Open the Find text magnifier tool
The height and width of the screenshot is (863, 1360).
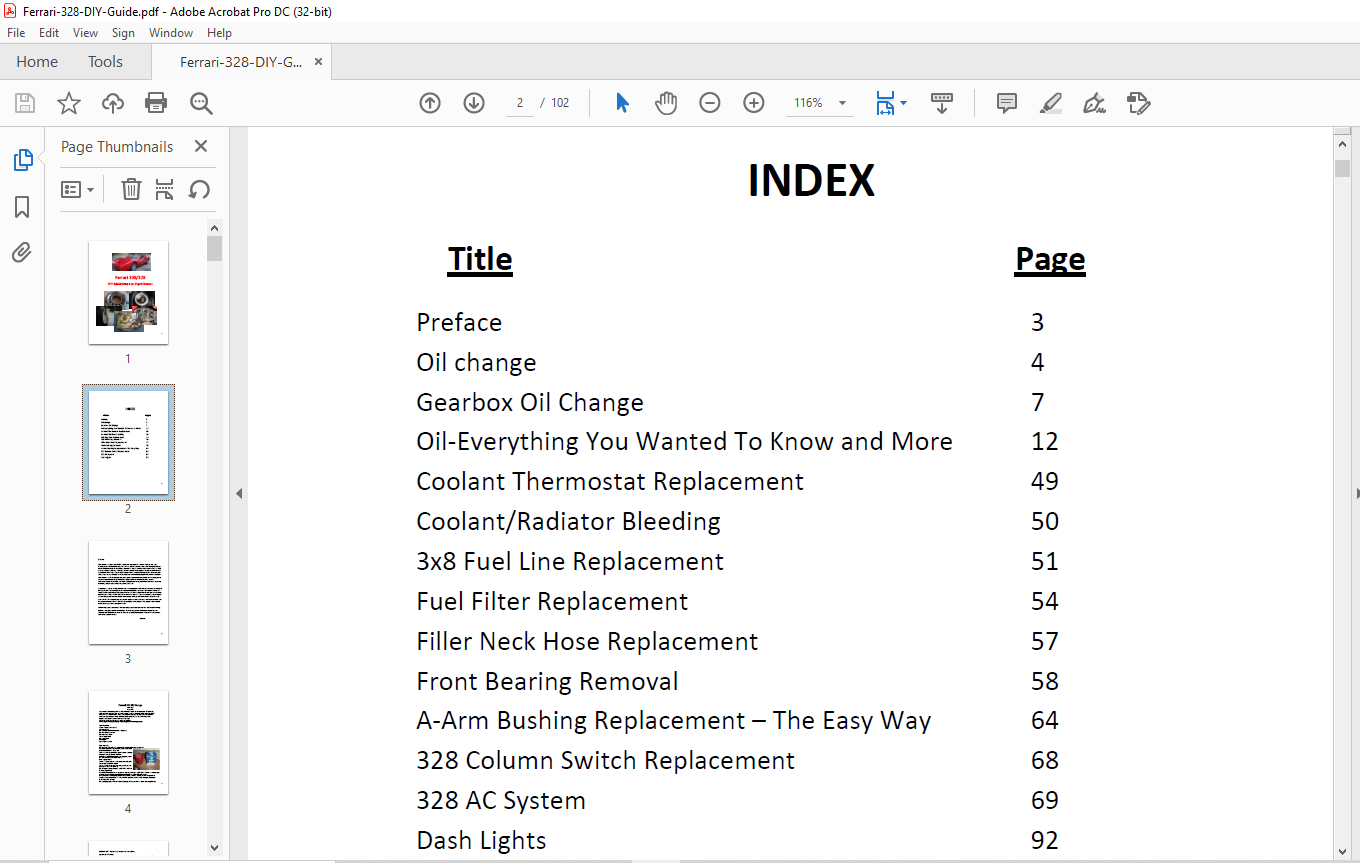coord(201,103)
